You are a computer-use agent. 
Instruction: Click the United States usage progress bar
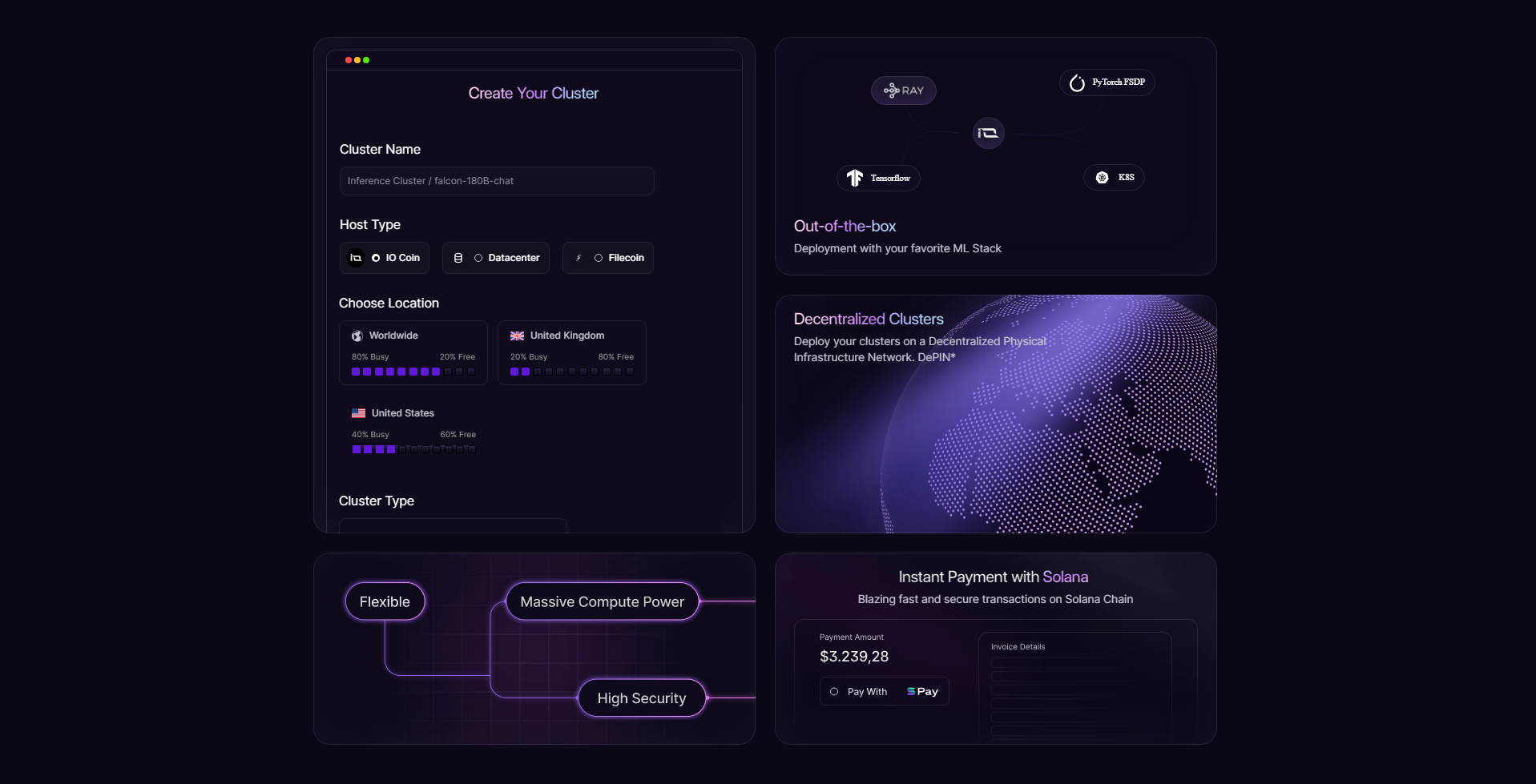413,449
